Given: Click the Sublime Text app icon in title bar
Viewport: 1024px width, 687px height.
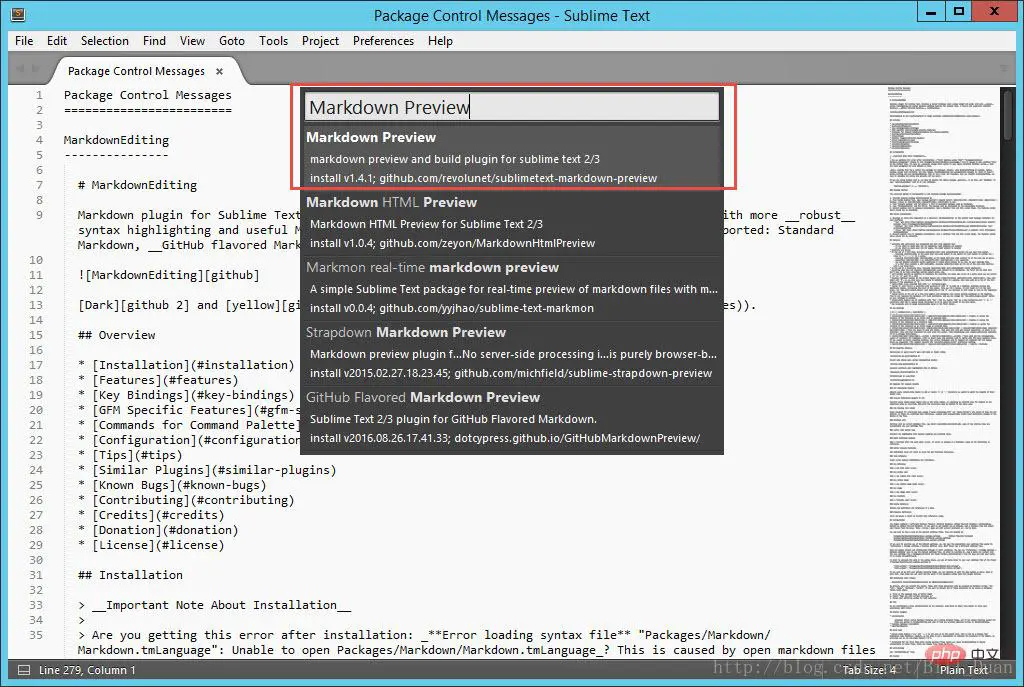Looking at the screenshot, I should pos(18,14).
